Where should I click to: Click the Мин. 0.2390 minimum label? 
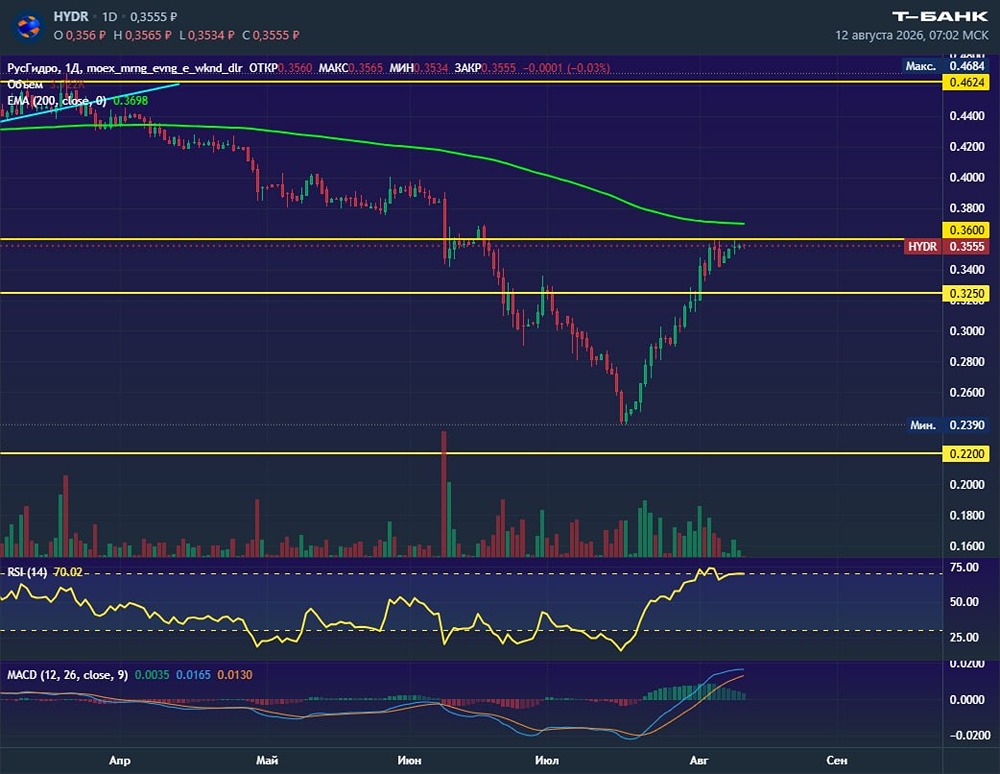[948, 425]
